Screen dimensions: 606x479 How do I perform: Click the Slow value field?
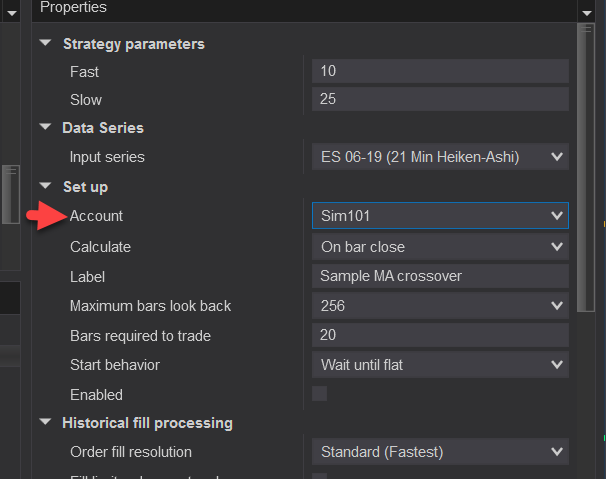point(440,100)
